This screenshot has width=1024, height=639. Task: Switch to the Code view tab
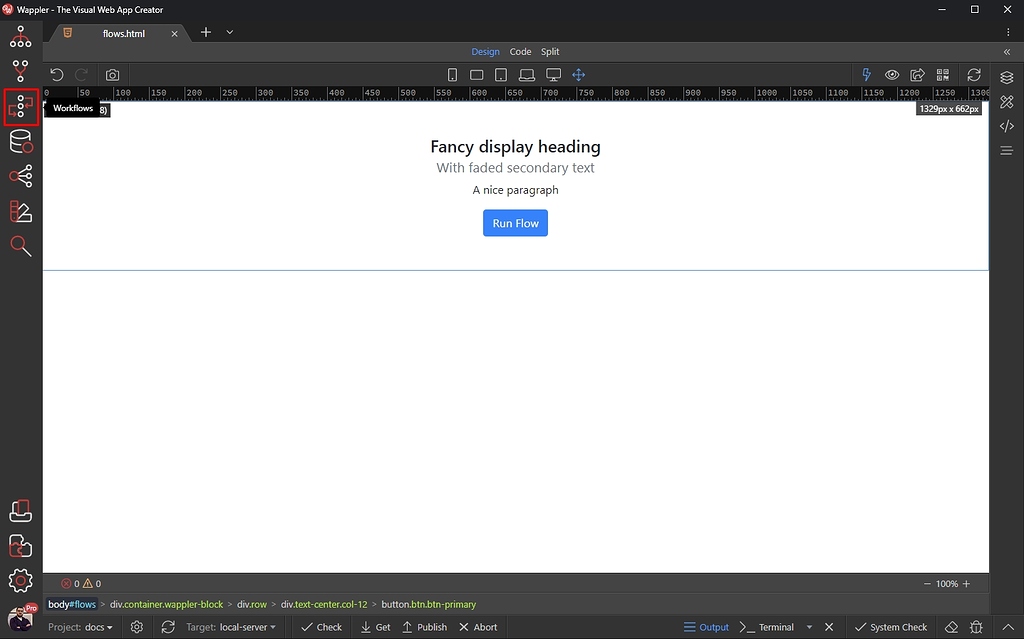[x=520, y=51]
